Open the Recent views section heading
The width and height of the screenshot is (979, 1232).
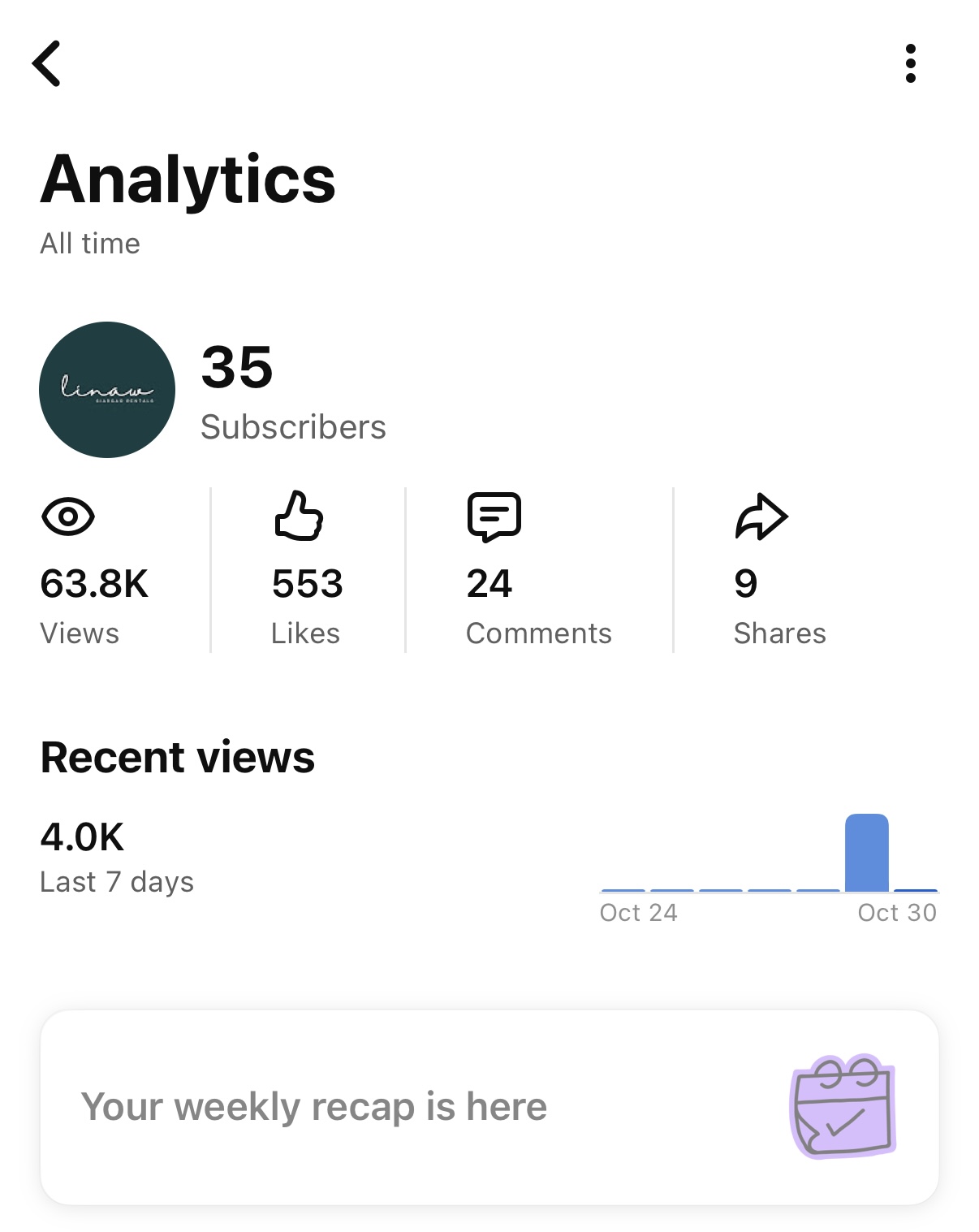tap(178, 758)
